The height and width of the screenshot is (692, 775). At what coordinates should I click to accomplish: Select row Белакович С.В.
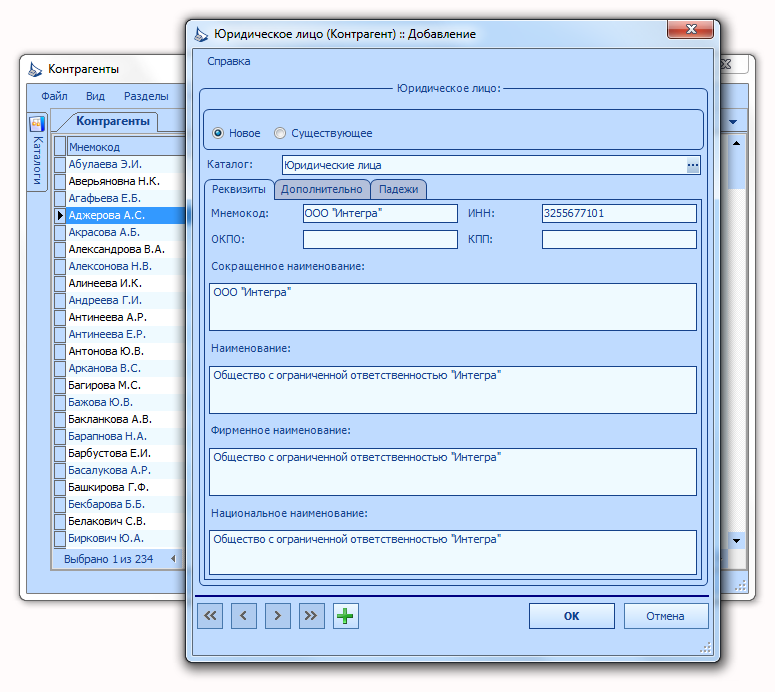120,521
